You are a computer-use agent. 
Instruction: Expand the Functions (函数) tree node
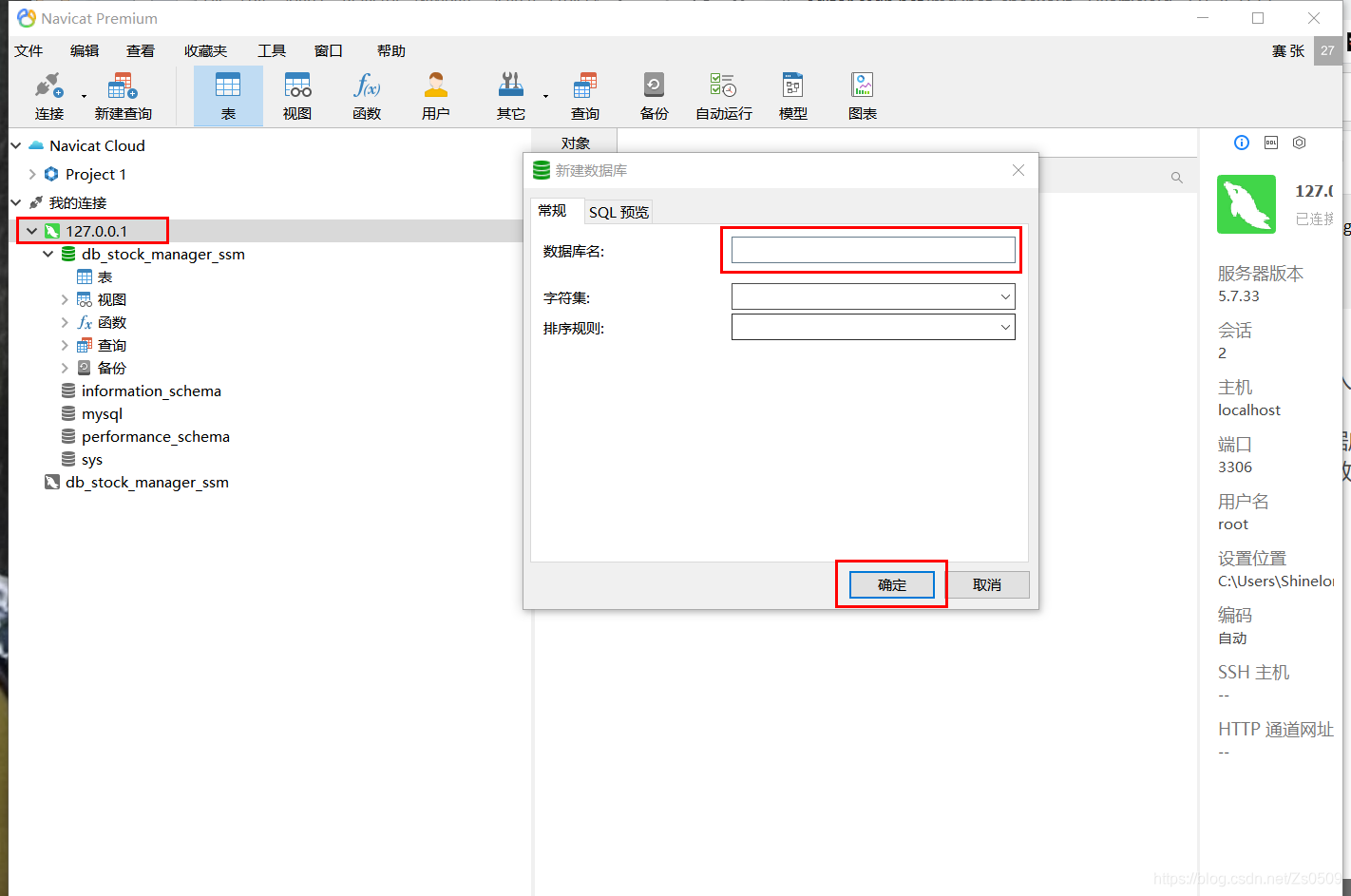(65, 322)
